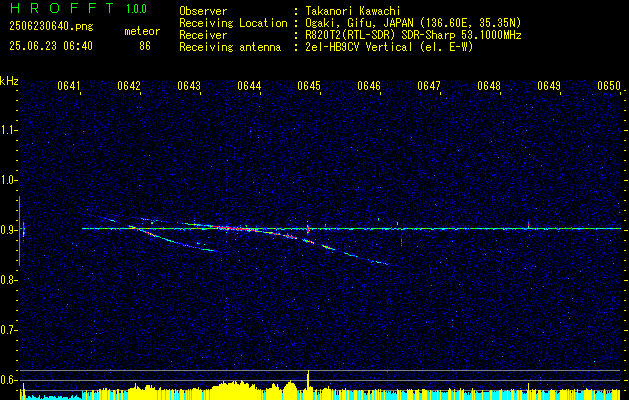Click the 0643 time axis label

[x=189, y=86]
